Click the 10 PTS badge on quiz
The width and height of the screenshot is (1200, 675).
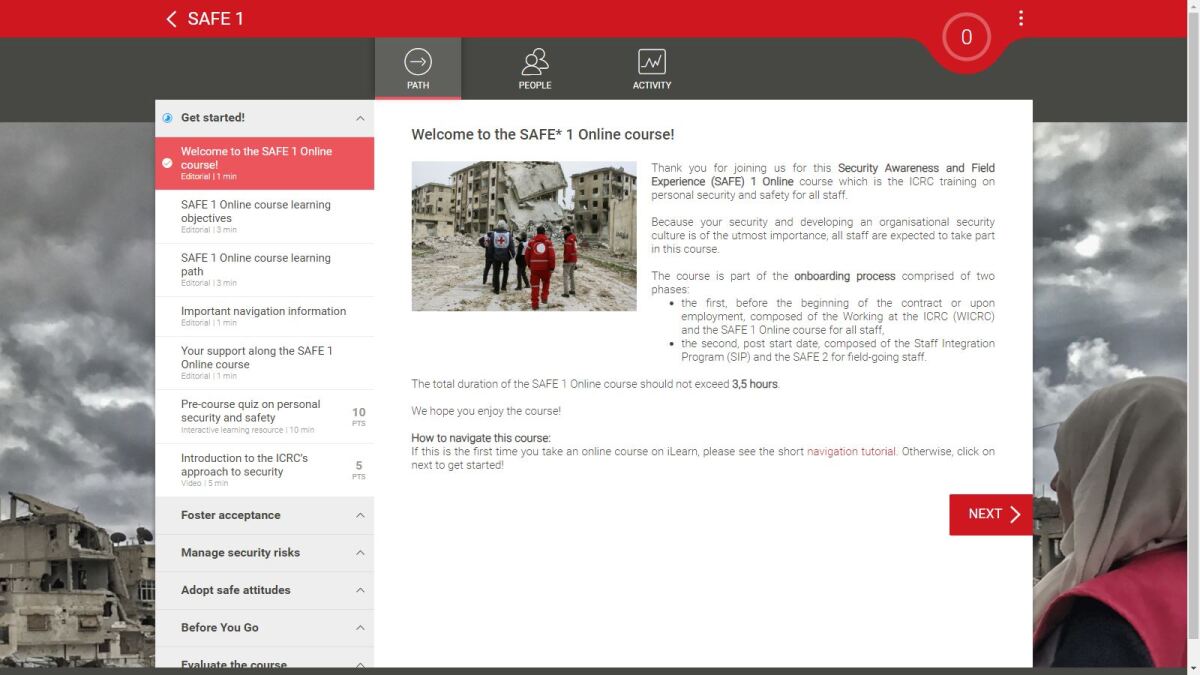pyautogui.click(x=359, y=417)
